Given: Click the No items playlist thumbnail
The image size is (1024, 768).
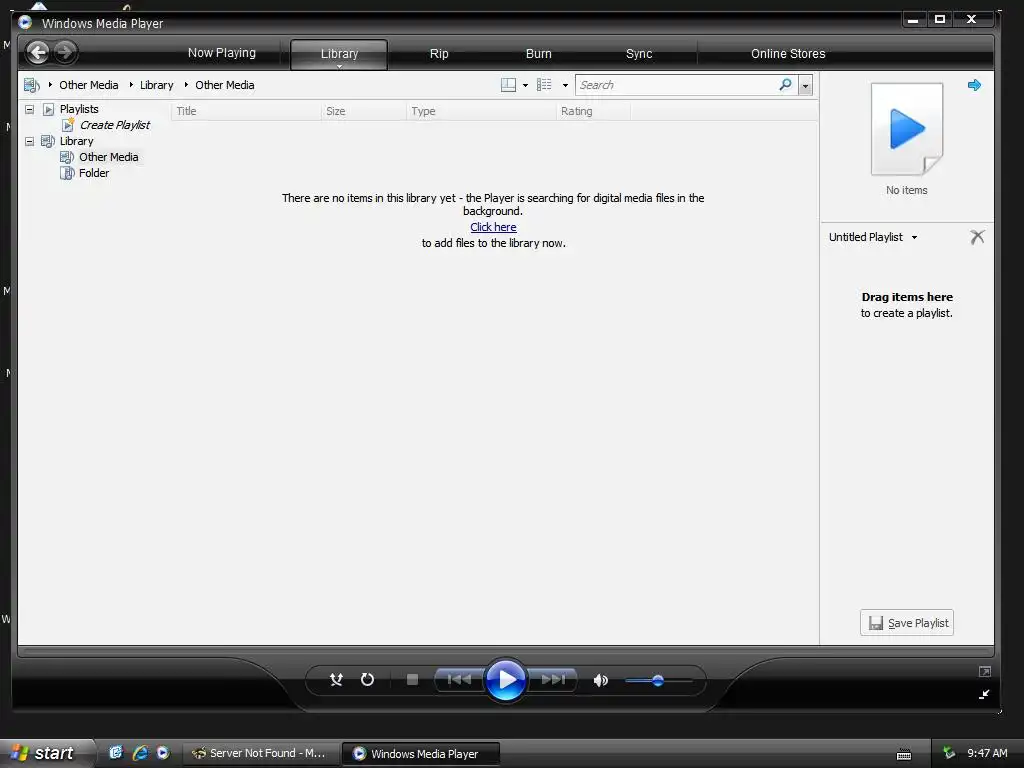Looking at the screenshot, I should pos(906,129).
